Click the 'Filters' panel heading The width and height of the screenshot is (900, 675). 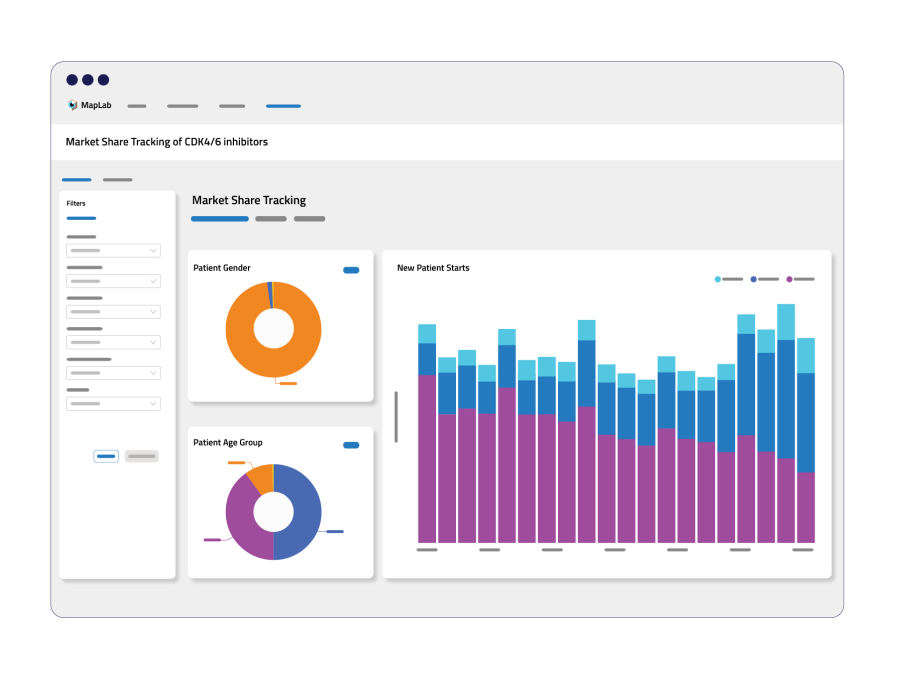click(x=76, y=203)
